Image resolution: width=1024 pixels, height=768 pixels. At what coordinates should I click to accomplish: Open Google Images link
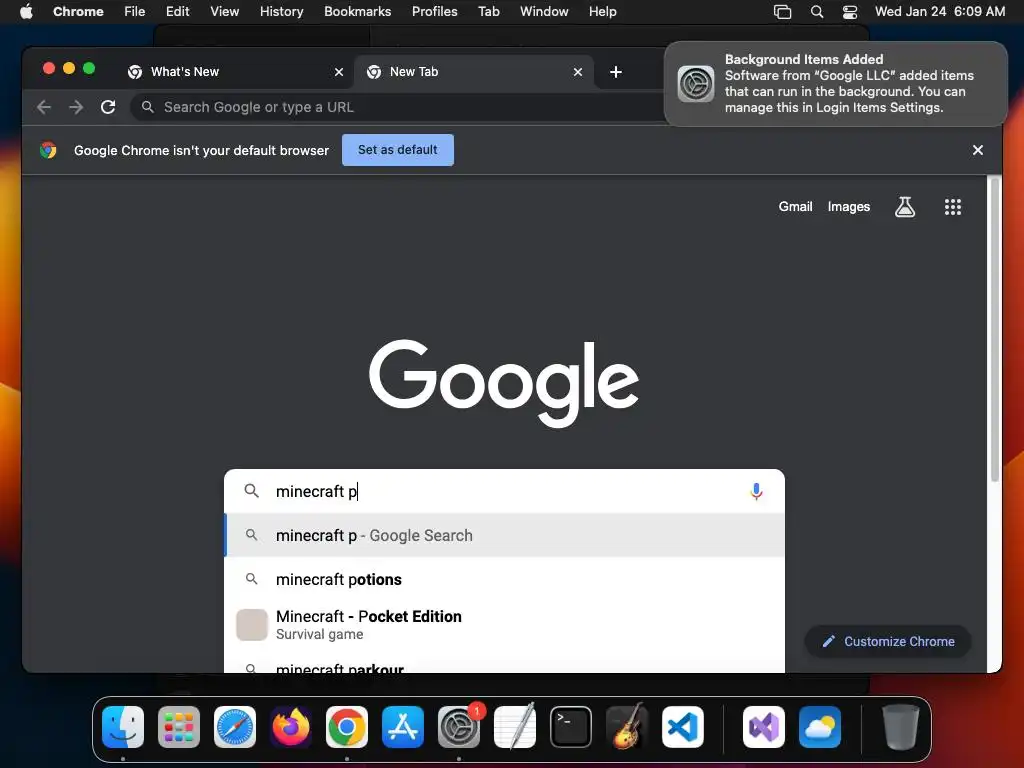pos(848,207)
